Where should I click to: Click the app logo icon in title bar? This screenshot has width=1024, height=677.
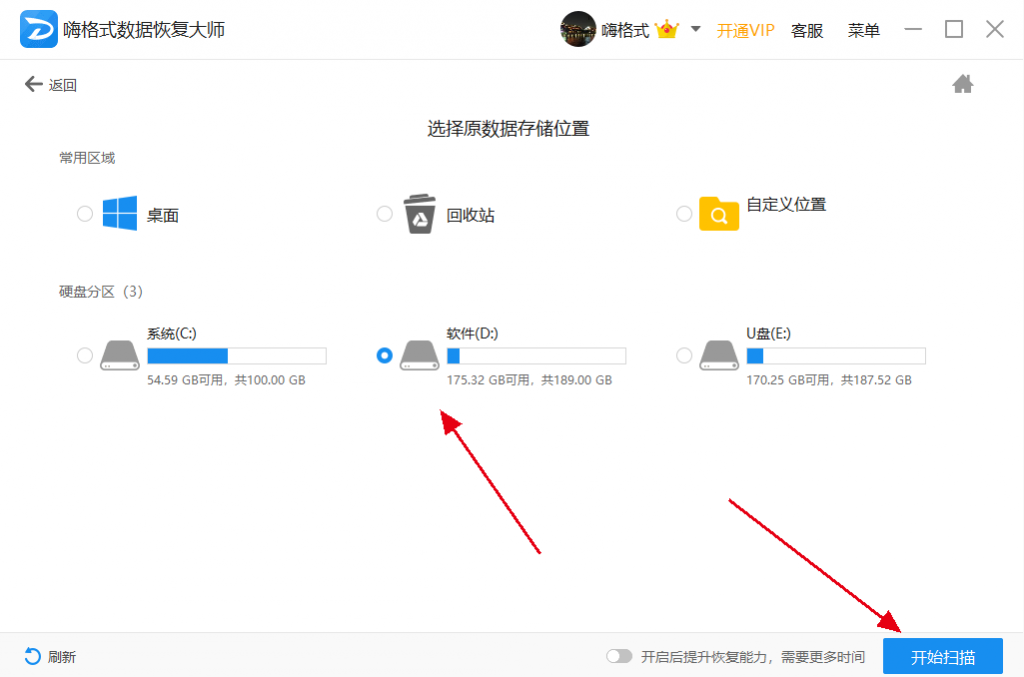[39, 29]
